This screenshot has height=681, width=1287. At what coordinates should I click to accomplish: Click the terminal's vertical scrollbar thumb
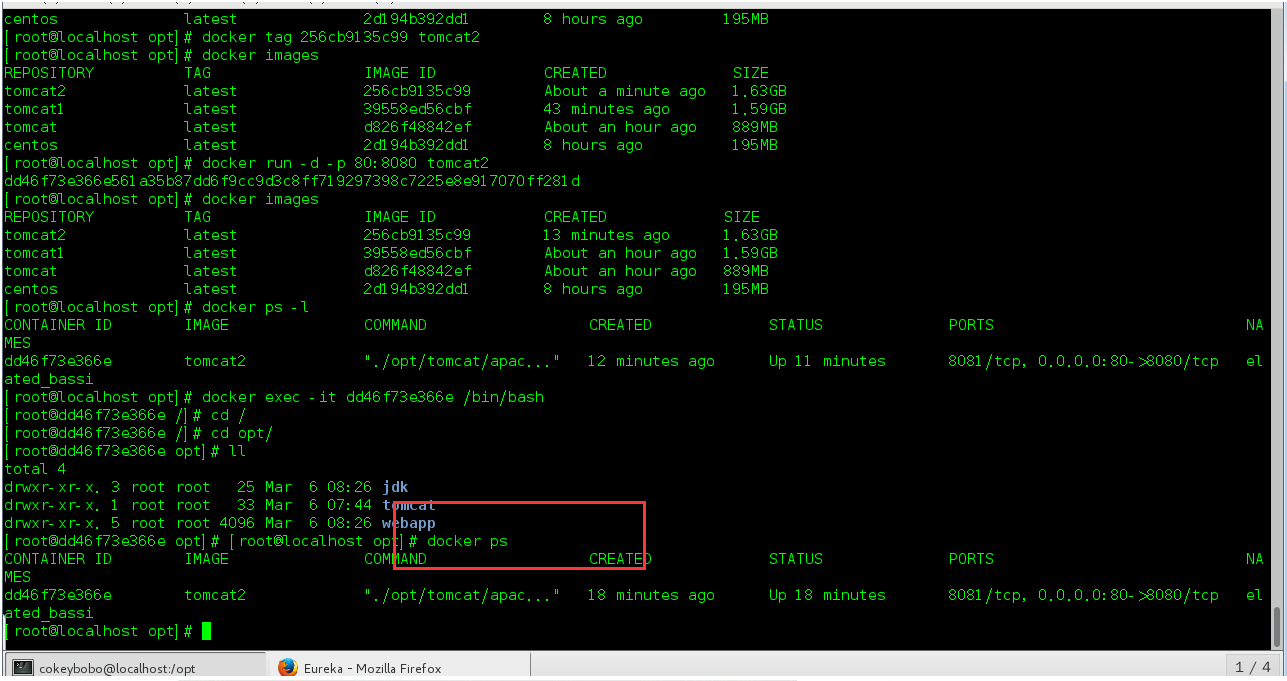[1279, 626]
